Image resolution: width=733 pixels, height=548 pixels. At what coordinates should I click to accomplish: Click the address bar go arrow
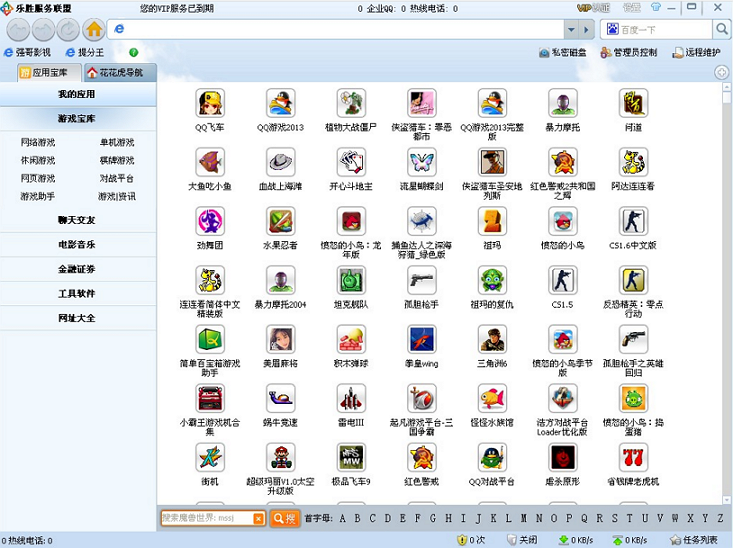586,29
